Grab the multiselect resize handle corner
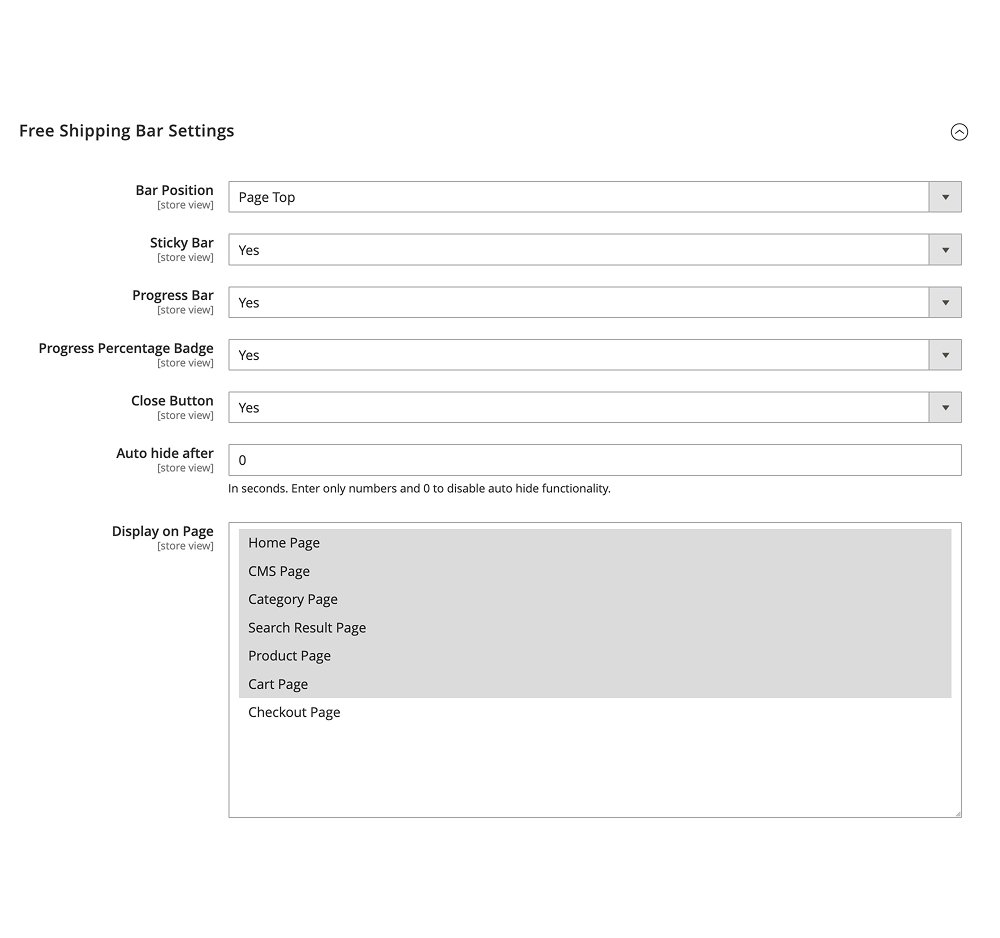 [957, 814]
